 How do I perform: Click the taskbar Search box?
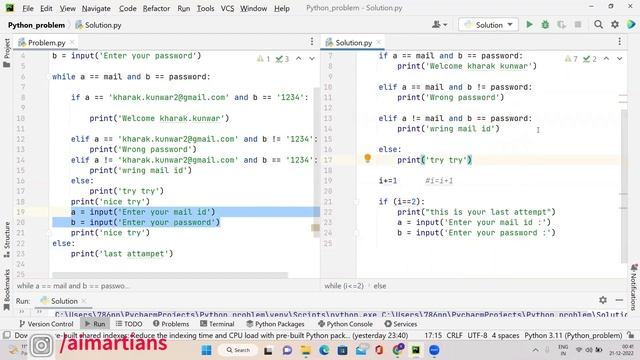pyautogui.click(x=238, y=350)
